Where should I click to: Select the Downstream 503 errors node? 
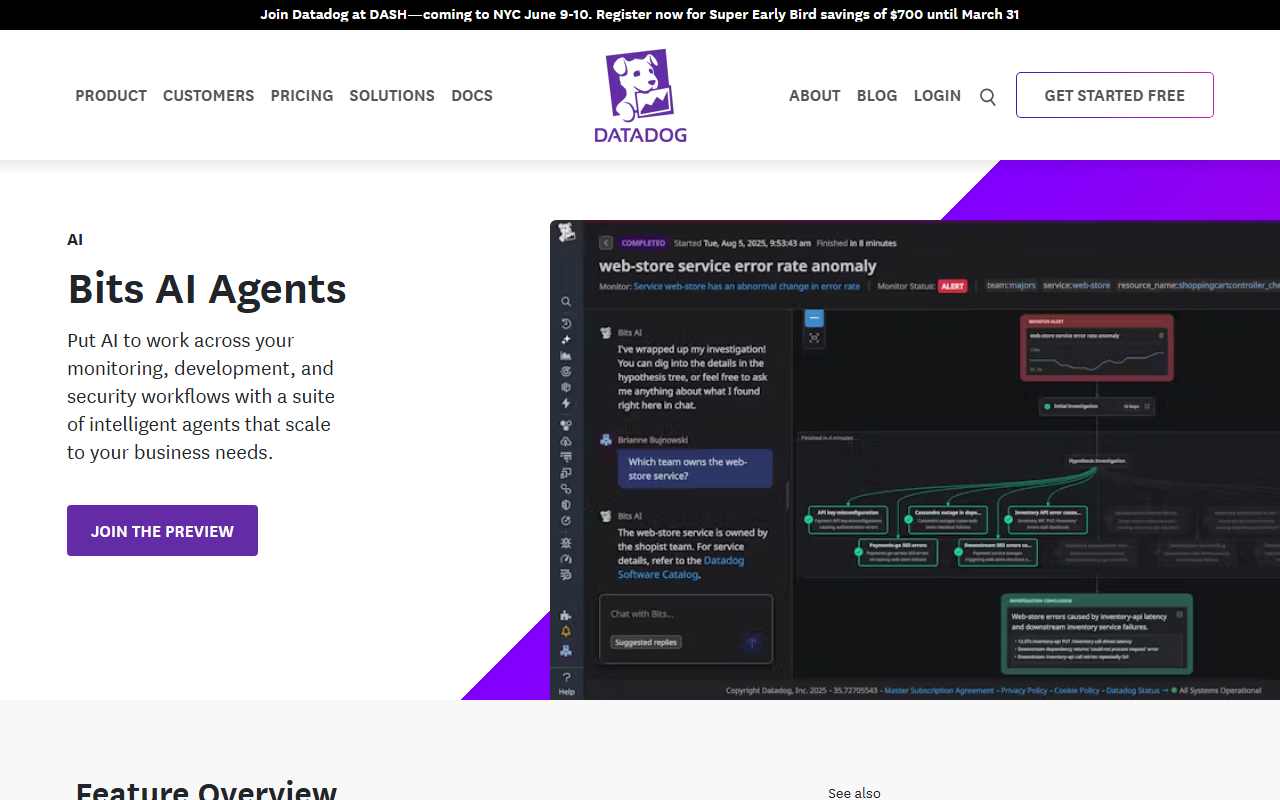(x=997, y=552)
